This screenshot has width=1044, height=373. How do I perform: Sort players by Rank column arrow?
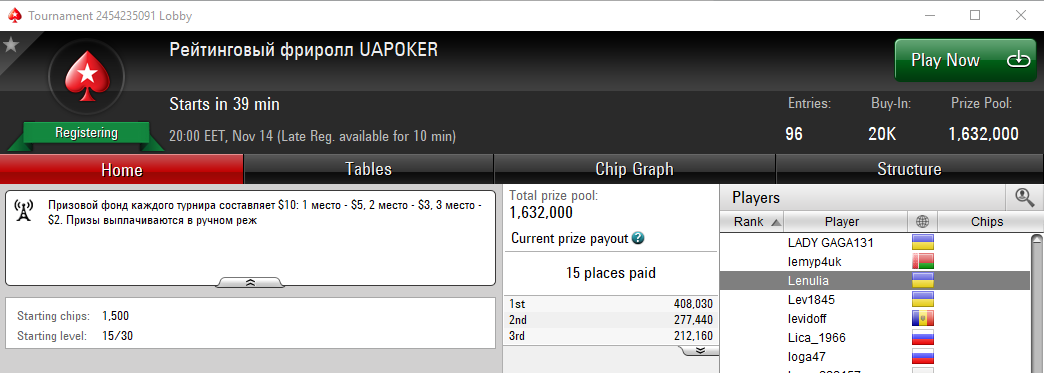(775, 222)
